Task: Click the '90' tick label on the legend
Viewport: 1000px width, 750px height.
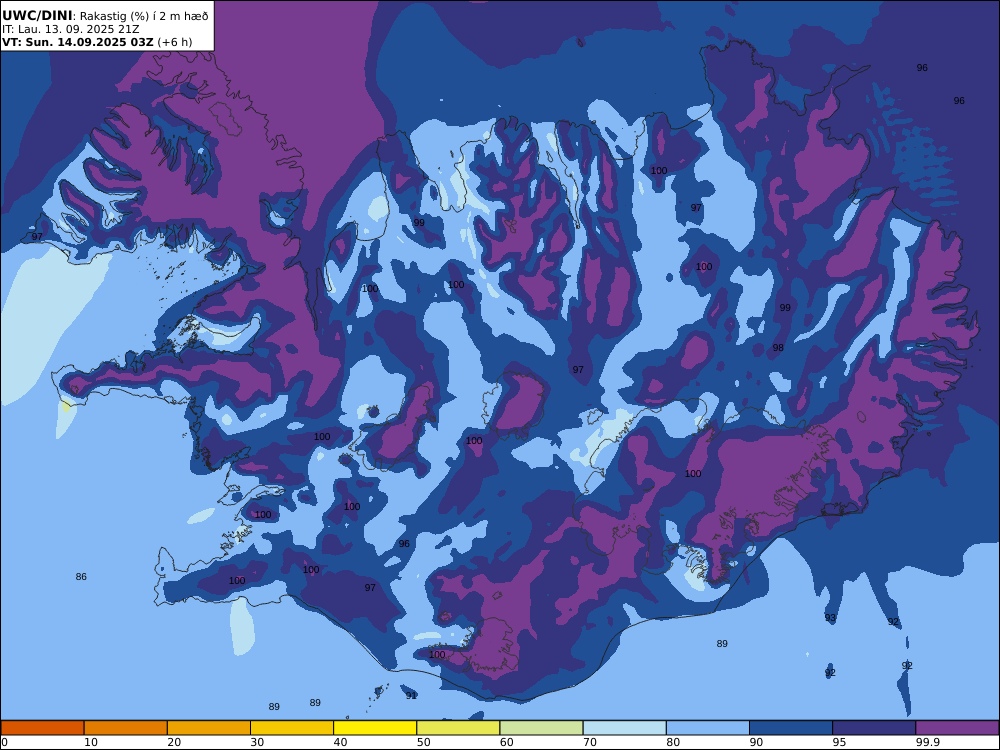Action: pos(756,742)
